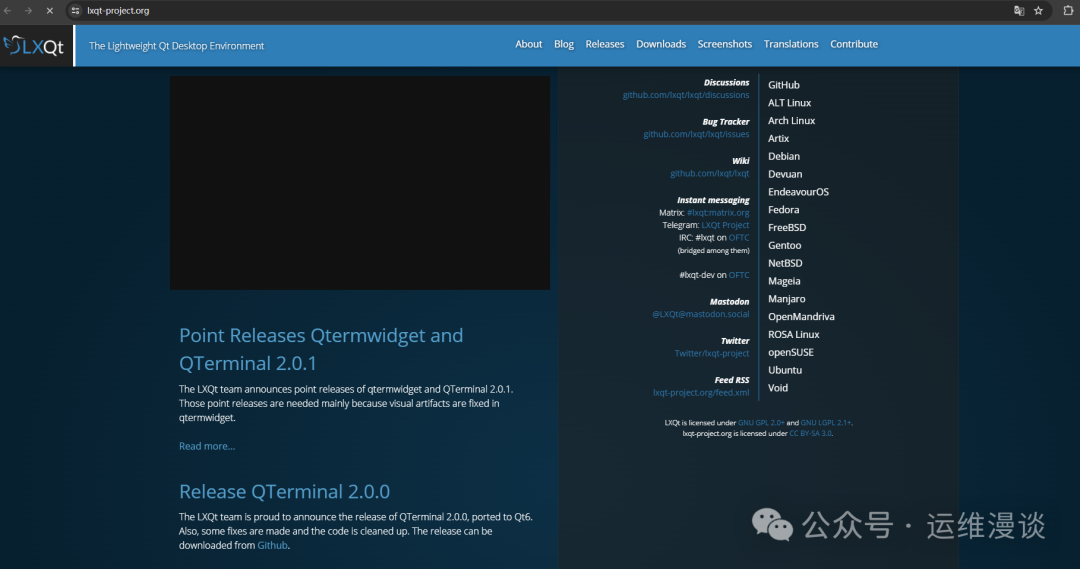Open the Contribute menu item
1080x569 pixels.
click(x=853, y=44)
